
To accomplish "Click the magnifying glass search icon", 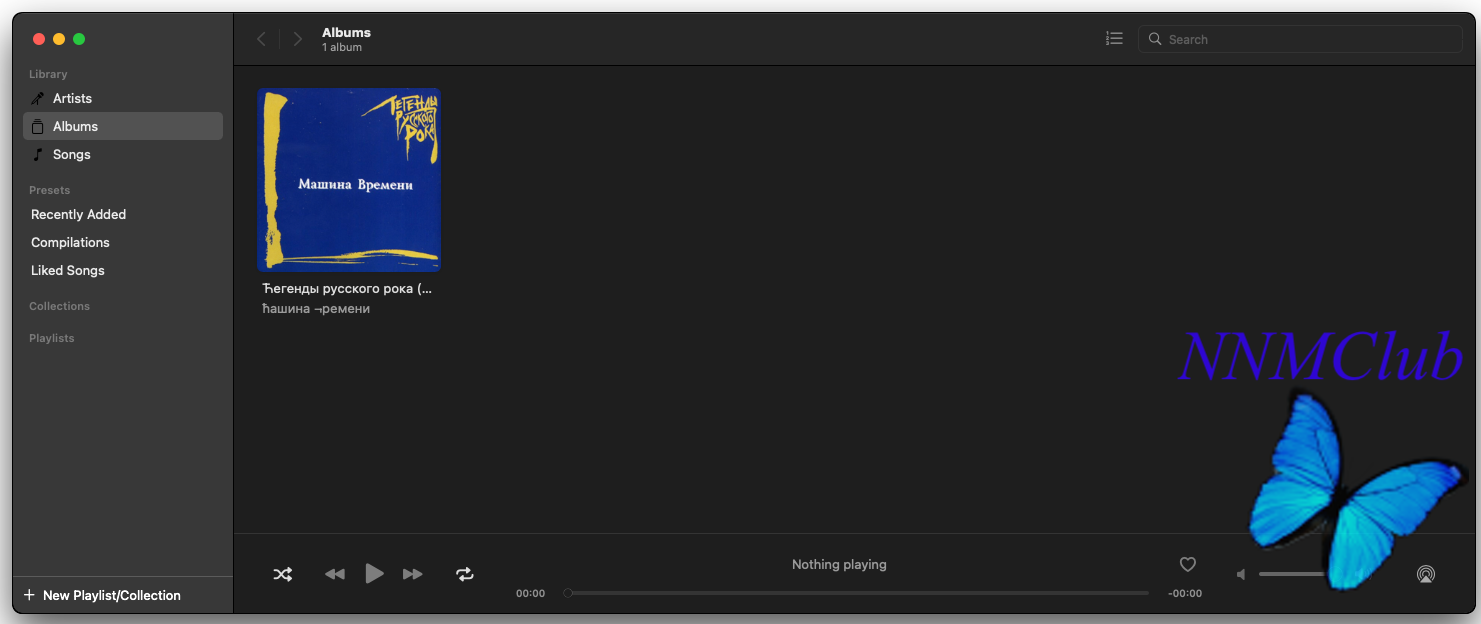I will (1155, 39).
